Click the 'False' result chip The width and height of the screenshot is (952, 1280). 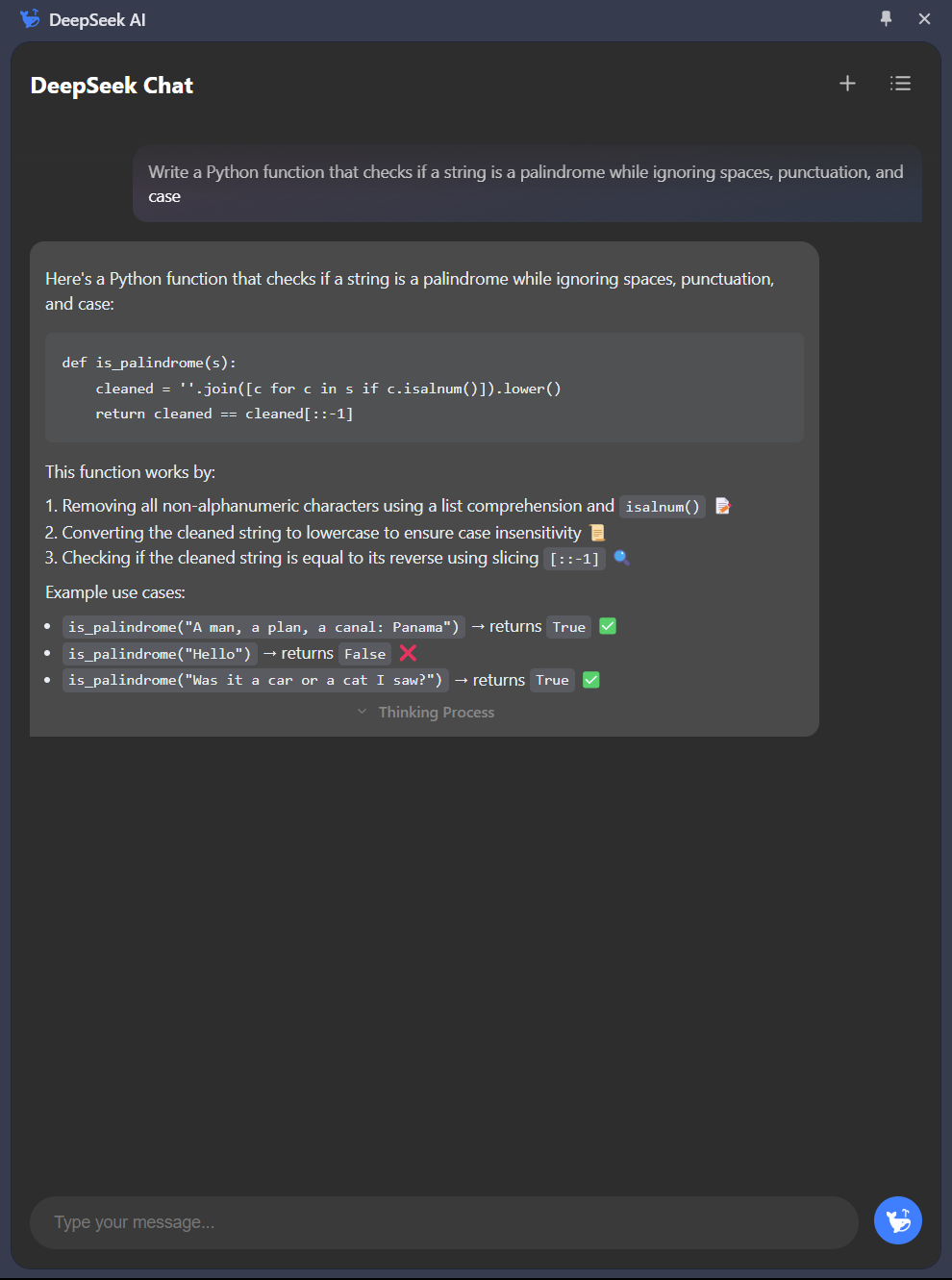(364, 654)
